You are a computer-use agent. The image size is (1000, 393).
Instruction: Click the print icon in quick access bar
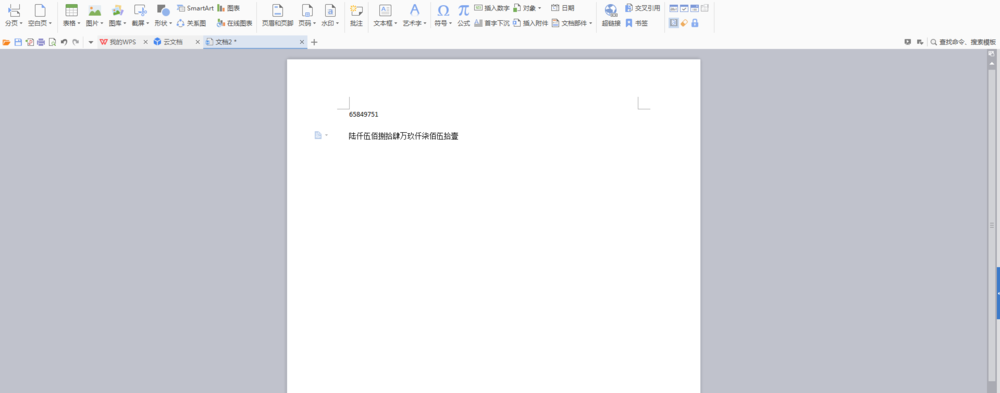click(x=41, y=42)
